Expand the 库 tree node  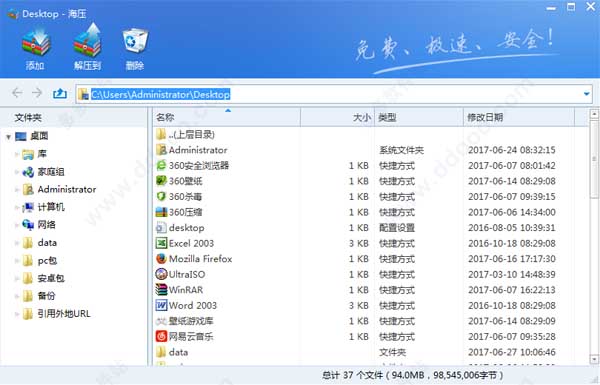(x=17, y=154)
